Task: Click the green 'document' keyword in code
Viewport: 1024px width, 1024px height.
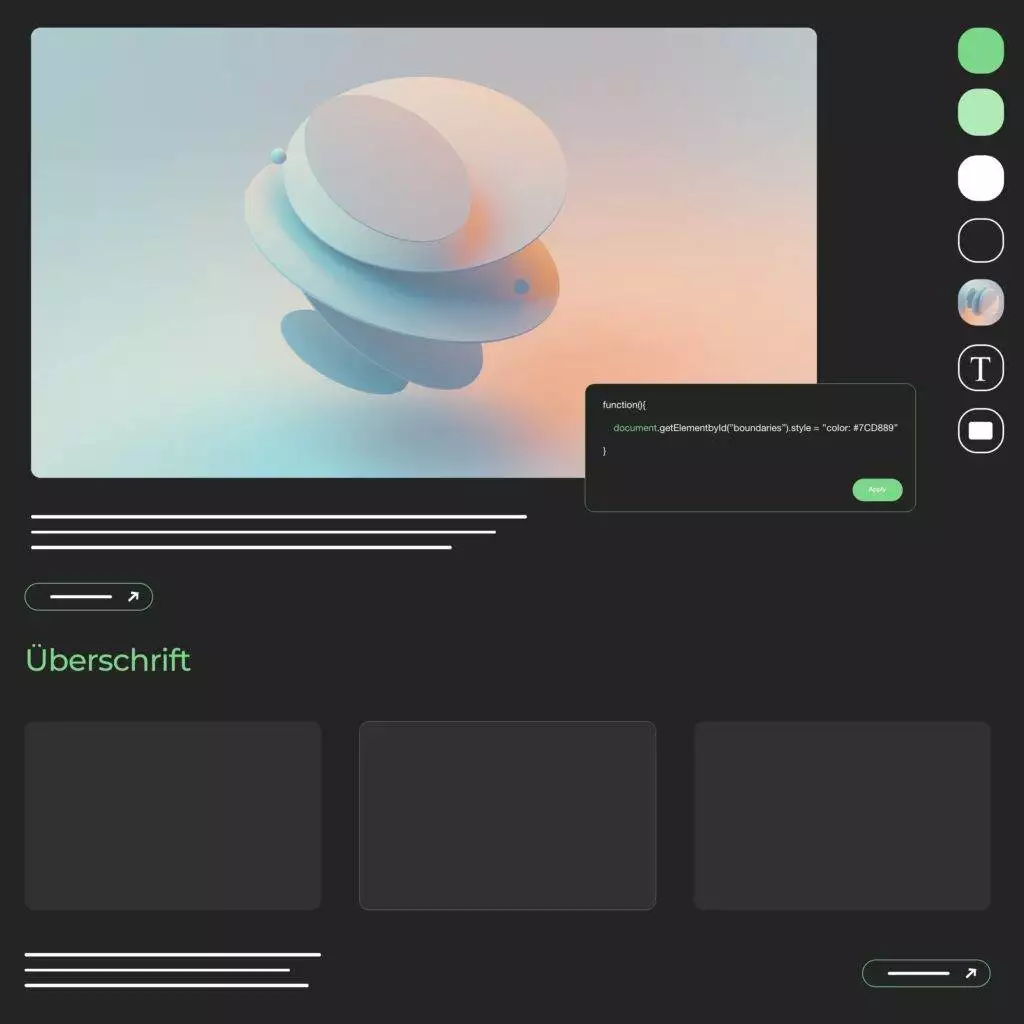Action: [x=635, y=428]
